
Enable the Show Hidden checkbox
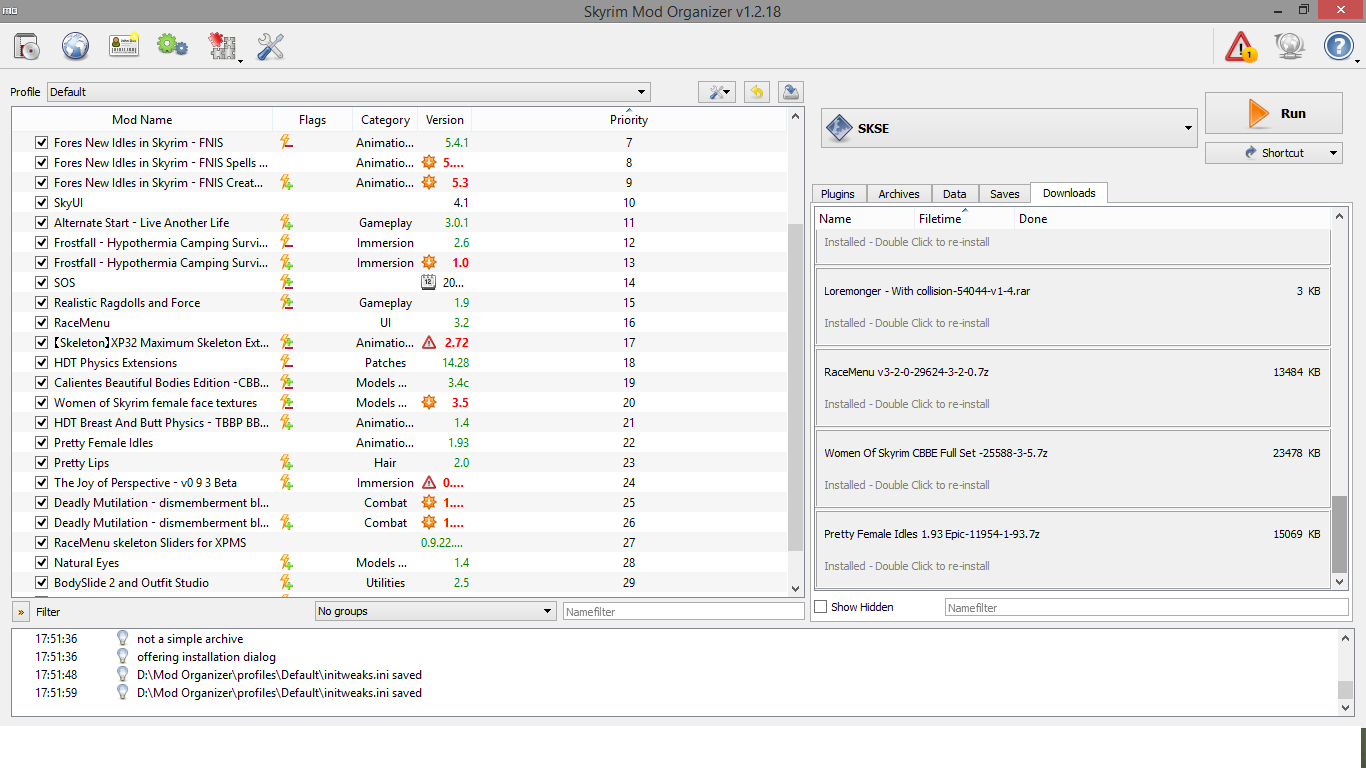click(x=821, y=607)
